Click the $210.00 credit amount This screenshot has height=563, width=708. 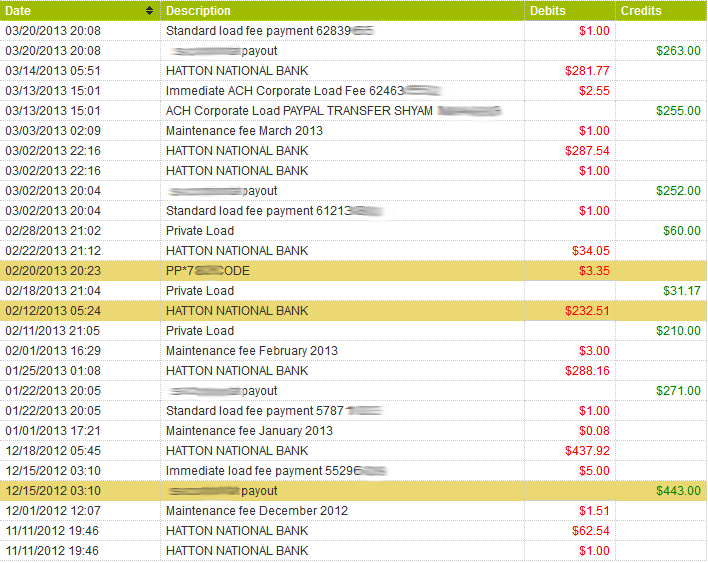678,331
